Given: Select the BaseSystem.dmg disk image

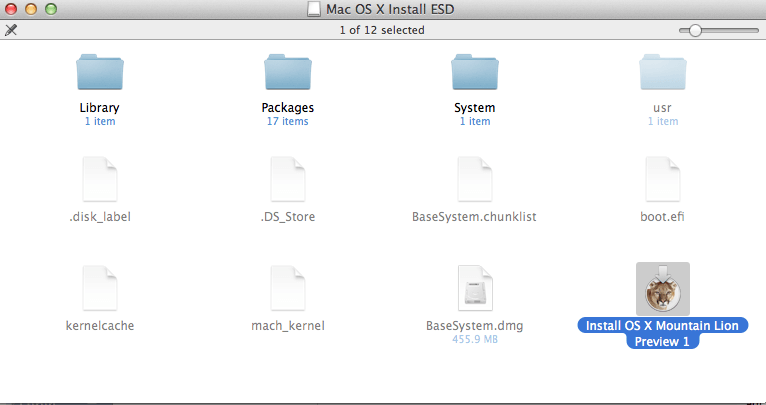Looking at the screenshot, I should tap(474, 289).
